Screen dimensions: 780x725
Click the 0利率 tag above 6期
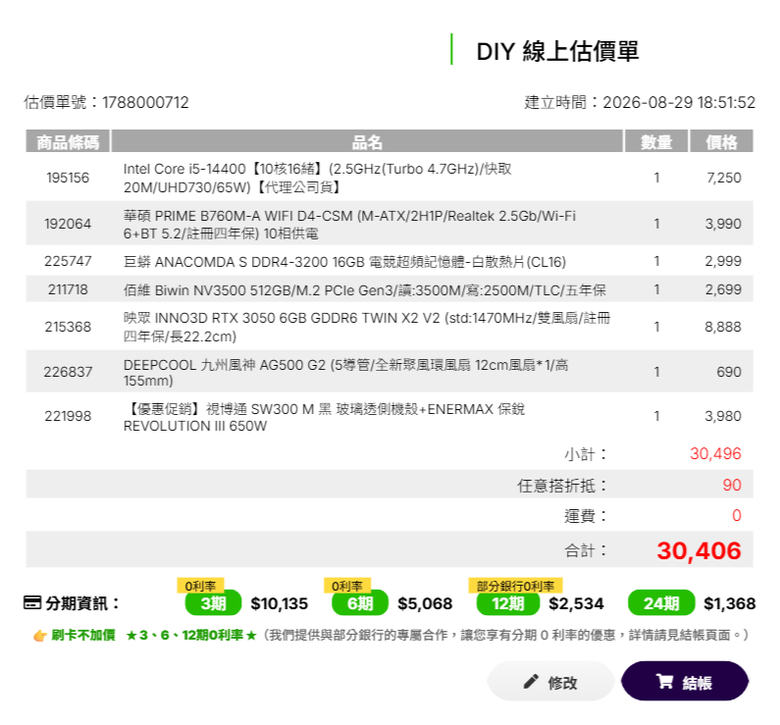point(347,586)
